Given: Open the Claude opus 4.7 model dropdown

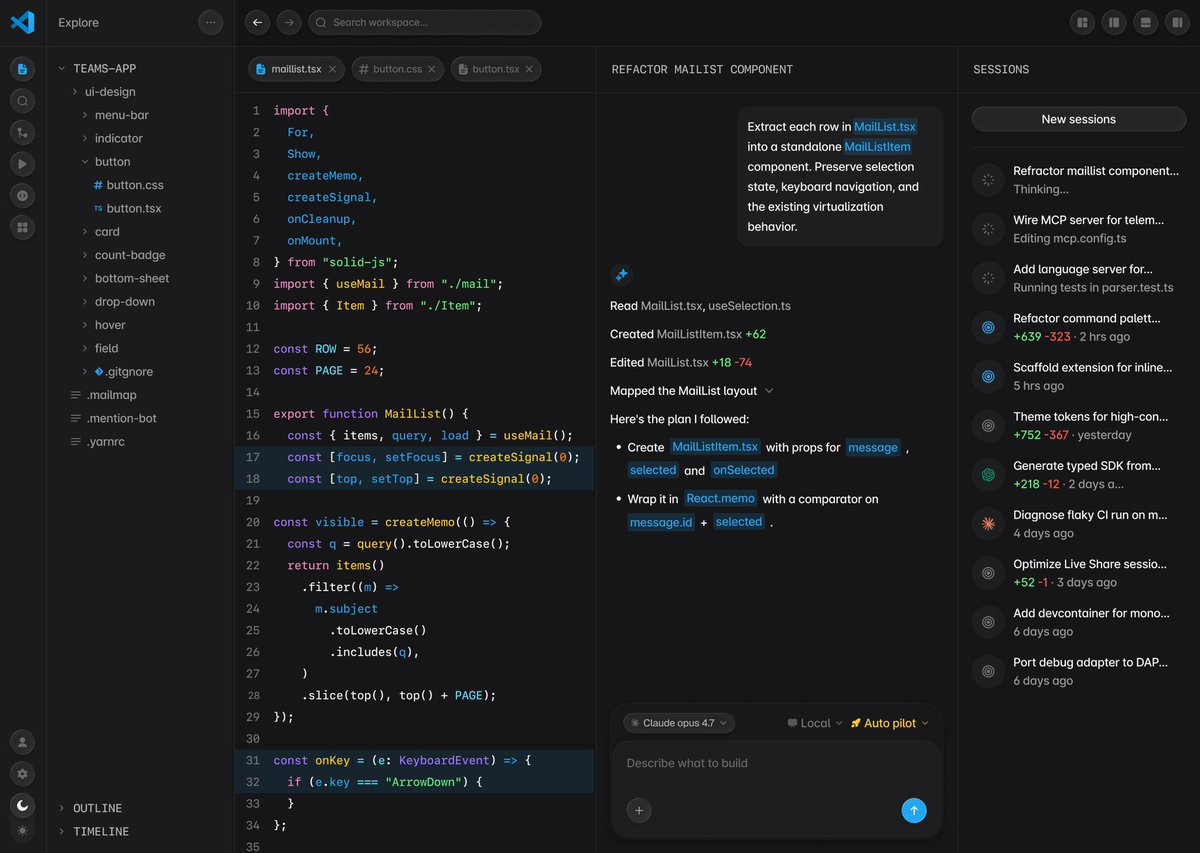Looking at the screenshot, I should coord(679,723).
